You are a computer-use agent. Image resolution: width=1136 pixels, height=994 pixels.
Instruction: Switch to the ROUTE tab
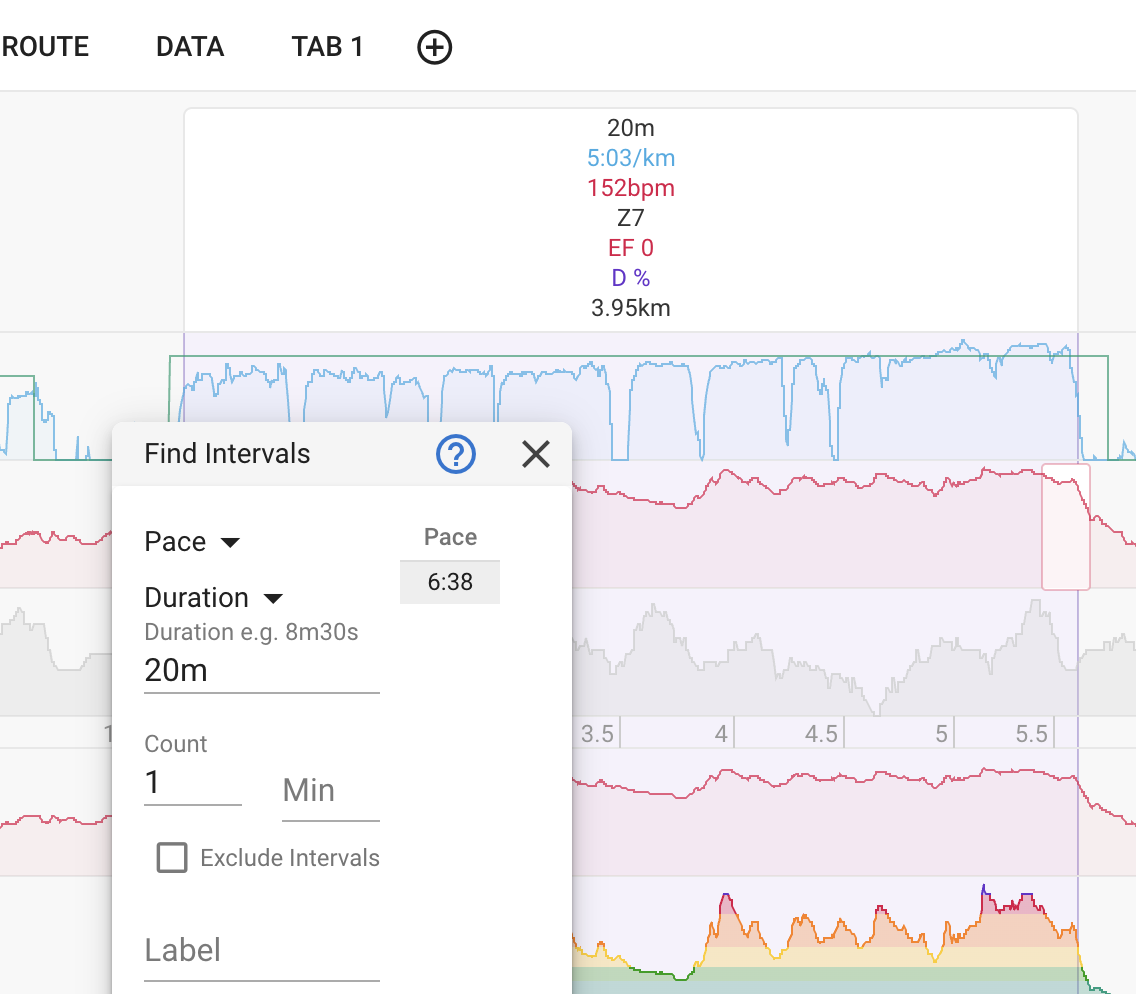click(x=46, y=47)
